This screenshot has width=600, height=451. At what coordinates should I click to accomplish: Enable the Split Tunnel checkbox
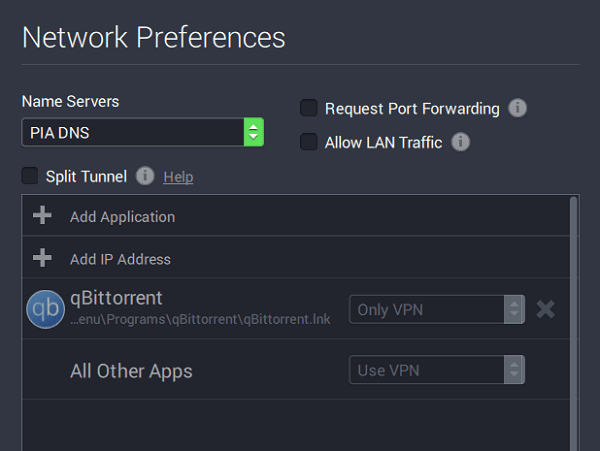[29, 176]
